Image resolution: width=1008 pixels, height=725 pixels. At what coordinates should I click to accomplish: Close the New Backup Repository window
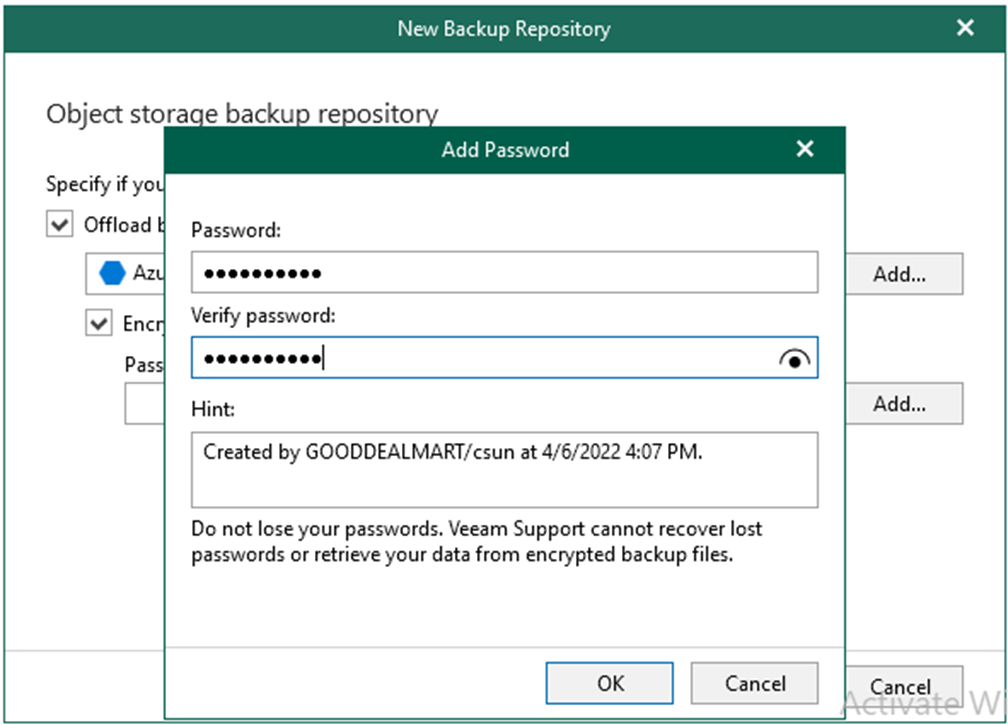tap(965, 28)
